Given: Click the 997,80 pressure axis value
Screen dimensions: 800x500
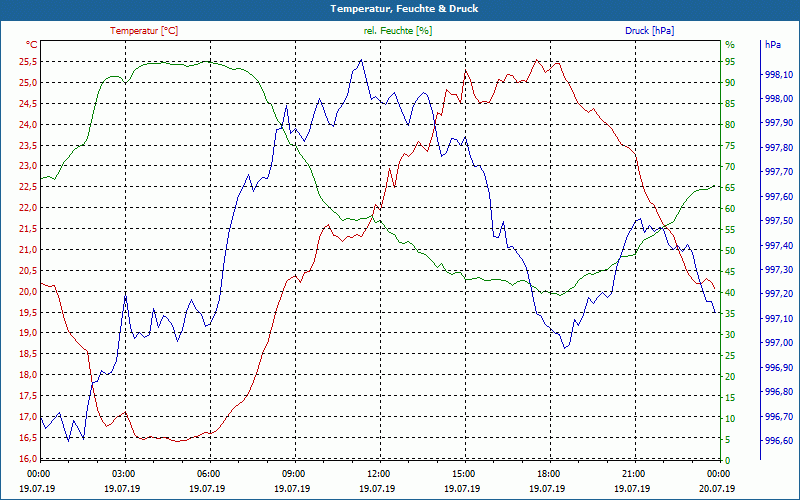Looking at the screenshot, I should click(x=779, y=147).
